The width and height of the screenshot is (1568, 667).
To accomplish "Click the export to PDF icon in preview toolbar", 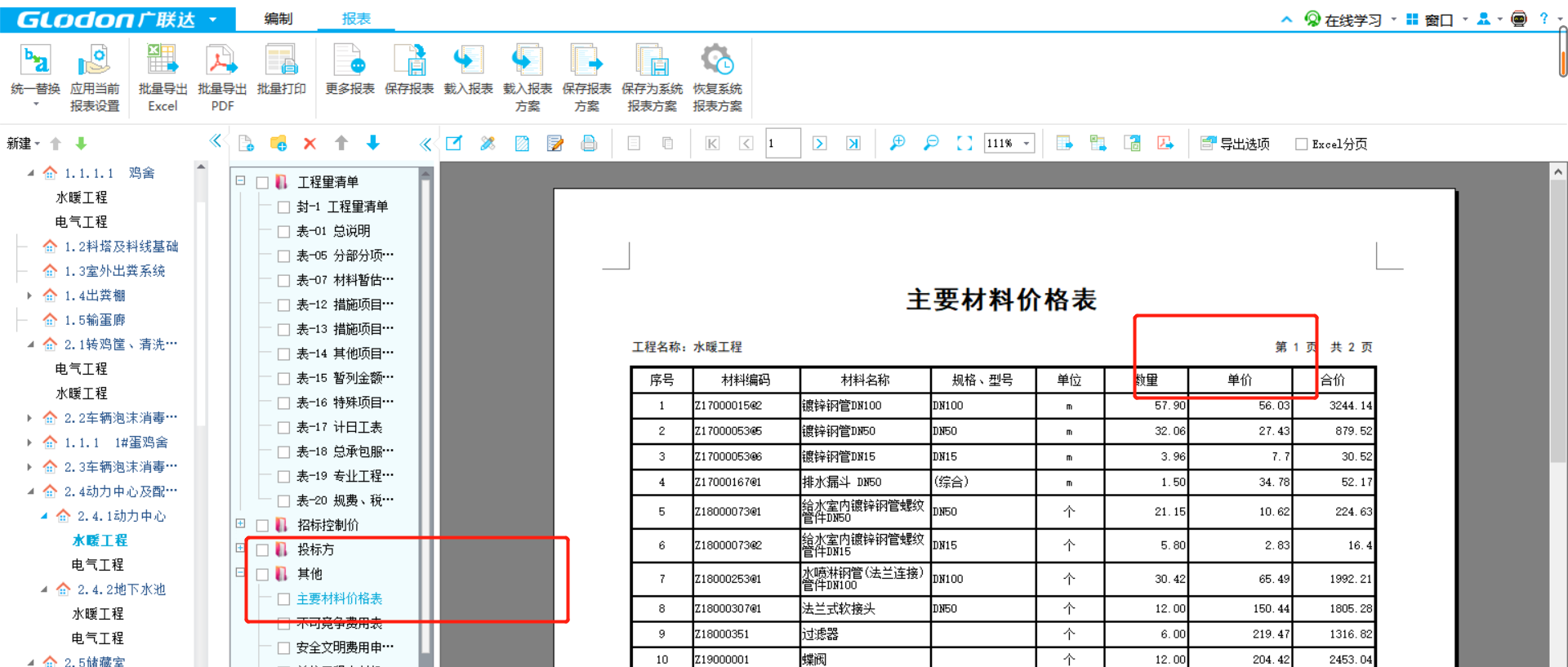I will coord(1165,144).
